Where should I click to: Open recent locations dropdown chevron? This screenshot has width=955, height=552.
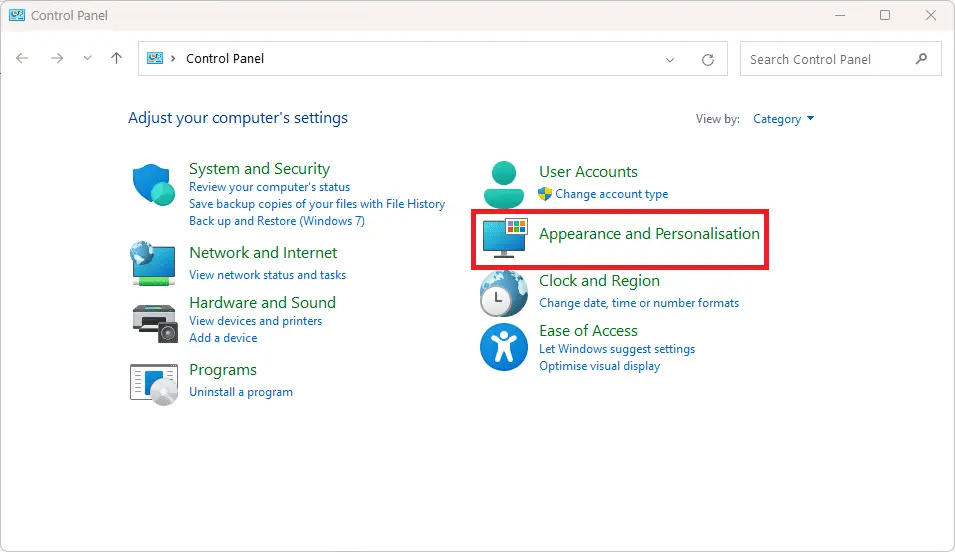[x=87, y=58]
